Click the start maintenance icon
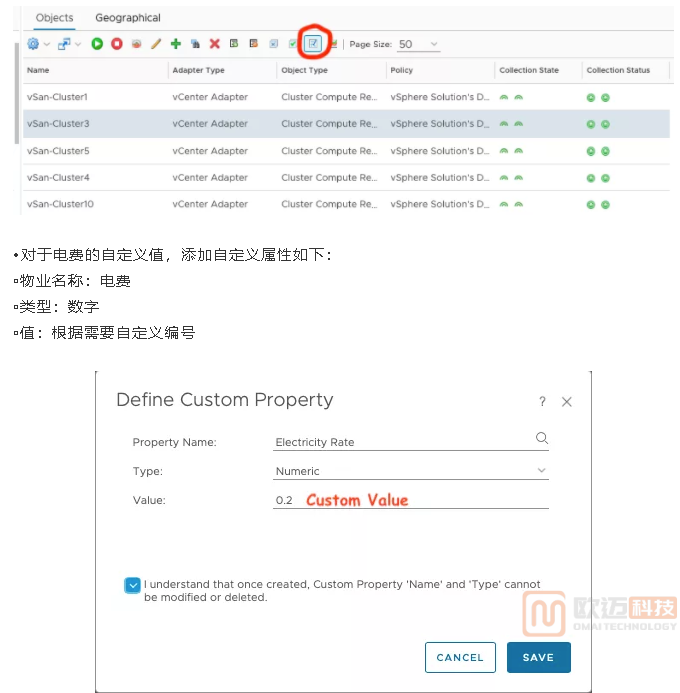Image resolution: width=680 pixels, height=693 pixels. [x=234, y=43]
